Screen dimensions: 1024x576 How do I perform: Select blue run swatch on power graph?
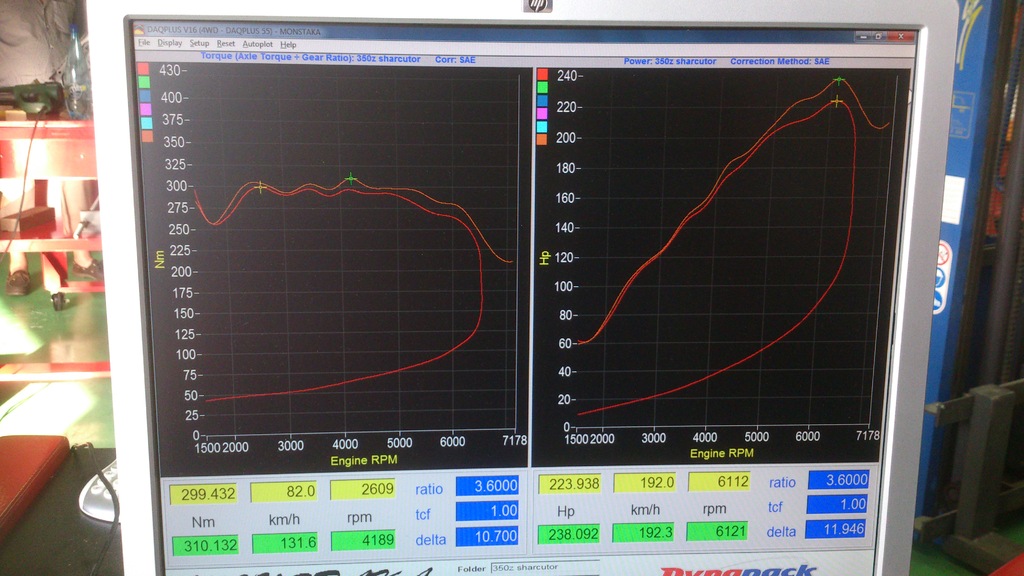pyautogui.click(x=542, y=101)
